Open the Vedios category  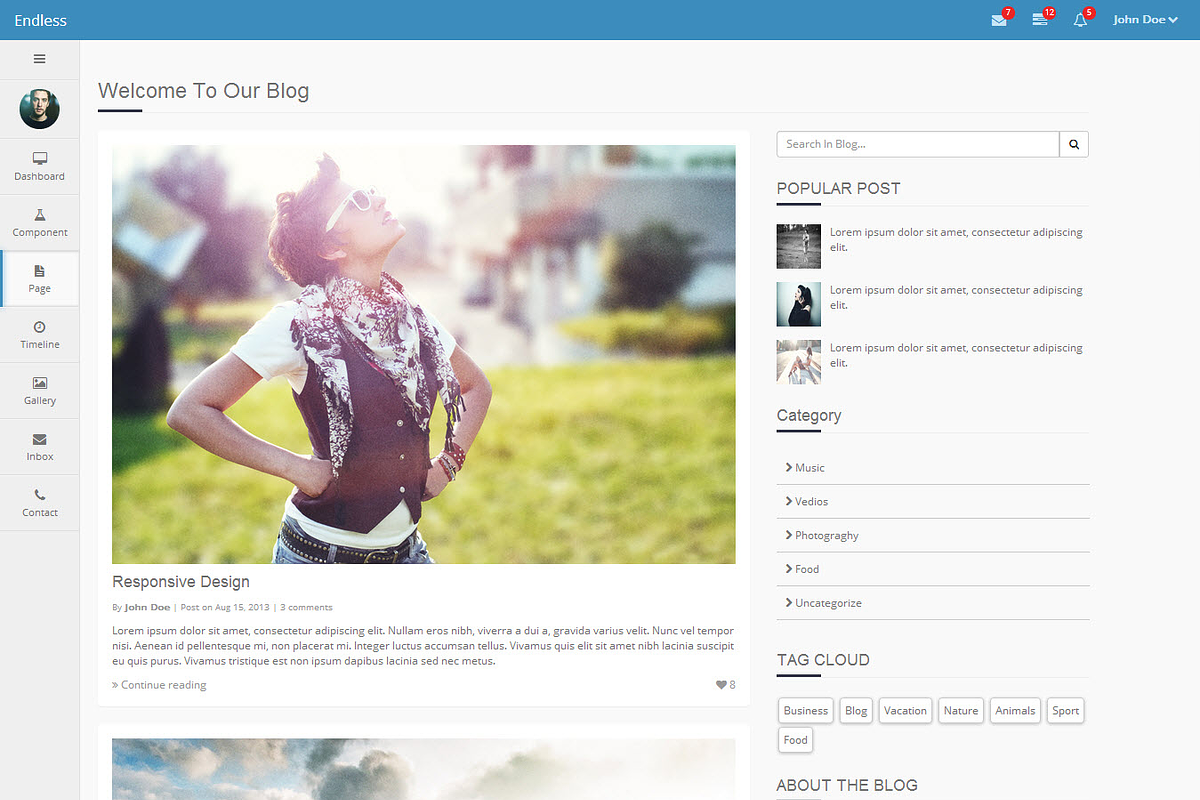coord(933,501)
